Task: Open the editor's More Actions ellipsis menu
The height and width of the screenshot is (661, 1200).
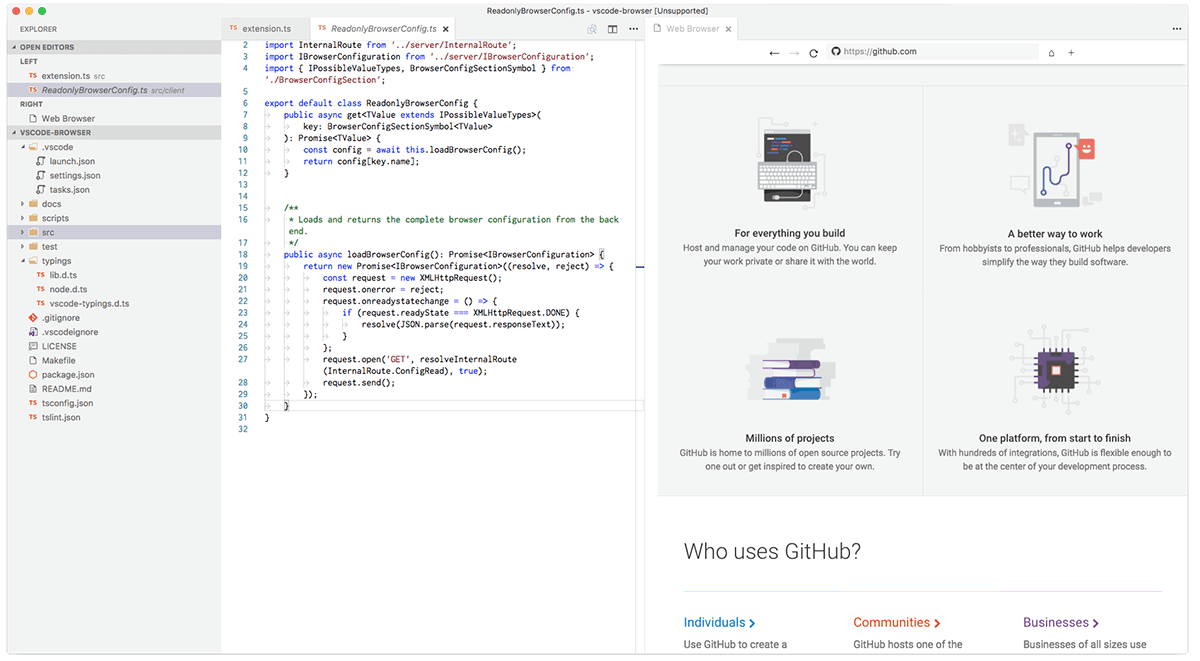Action: [x=633, y=30]
